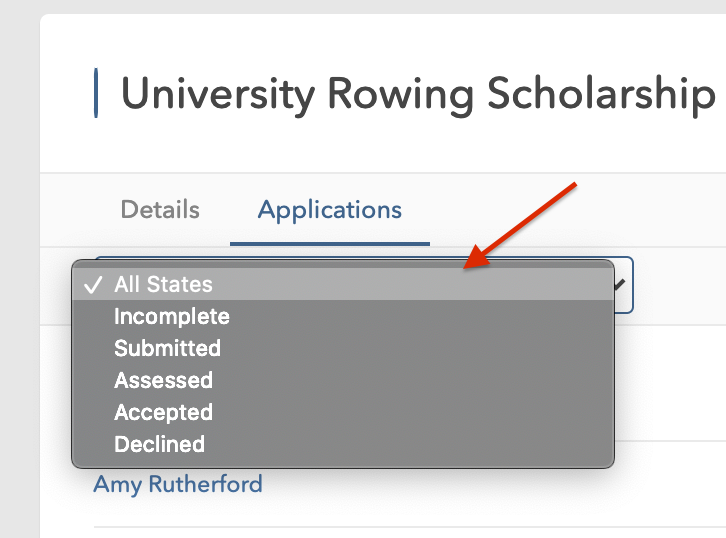This screenshot has width=726, height=538.
Task: Pick the Assessed state option
Action: pos(163,381)
